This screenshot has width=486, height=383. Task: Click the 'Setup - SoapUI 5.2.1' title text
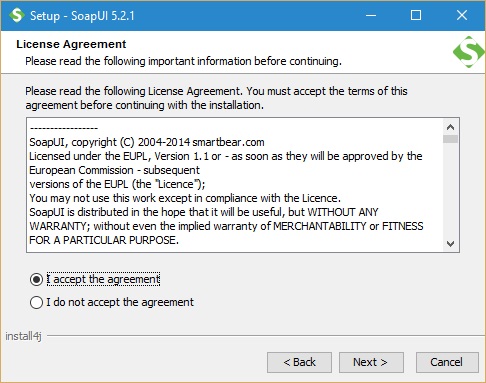[x=82, y=16]
